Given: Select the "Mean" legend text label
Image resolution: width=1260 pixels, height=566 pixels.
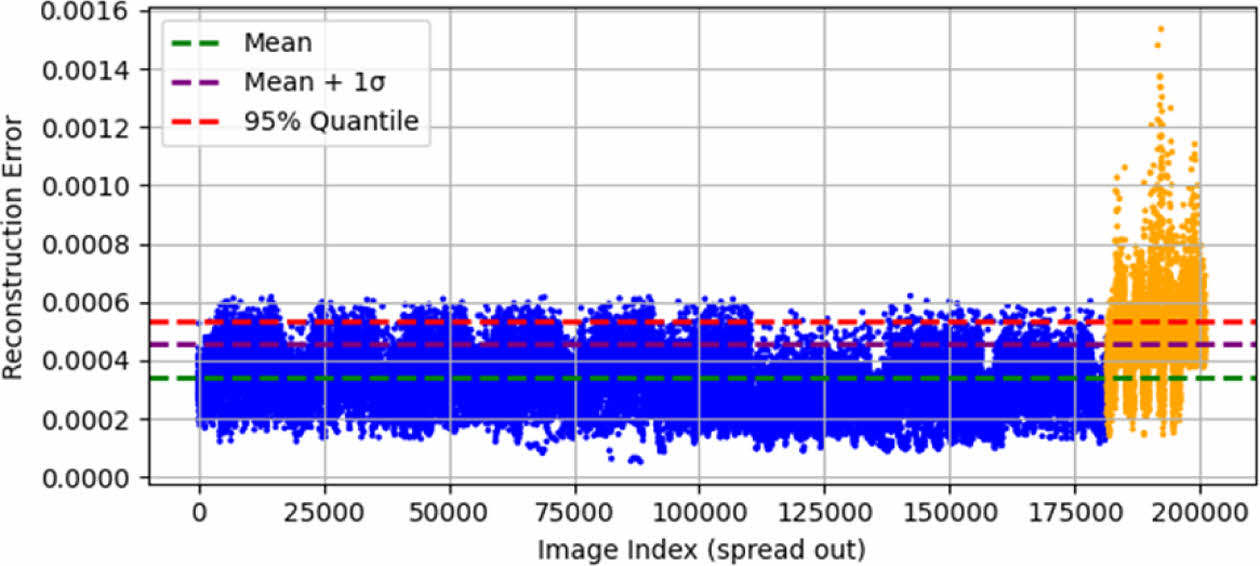Looking at the screenshot, I should [278, 43].
